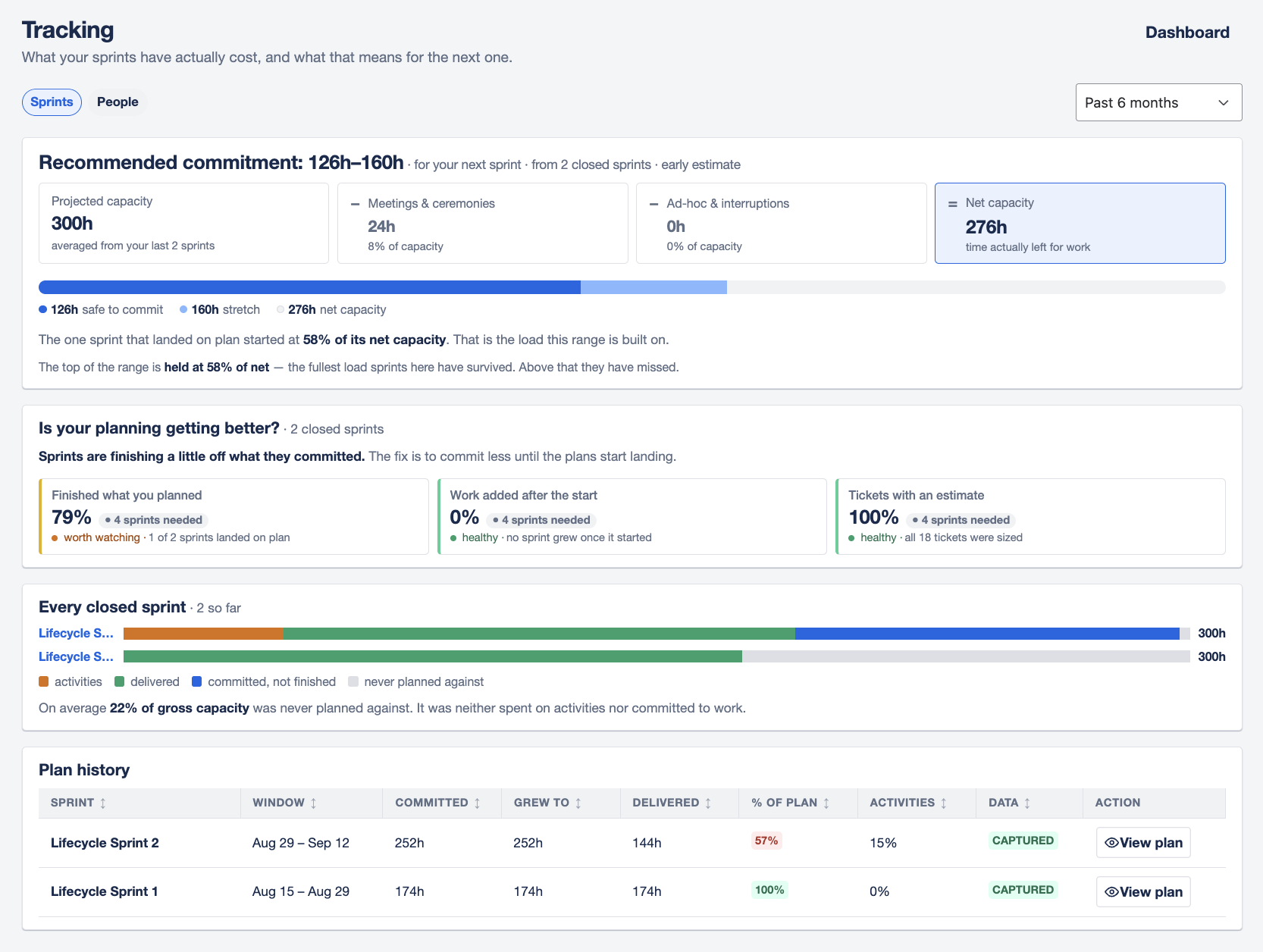Viewport: 1263px width, 952px height.
Task: Click CAPTURED badge for Lifecycle Sprint 1
Action: tap(1023, 890)
